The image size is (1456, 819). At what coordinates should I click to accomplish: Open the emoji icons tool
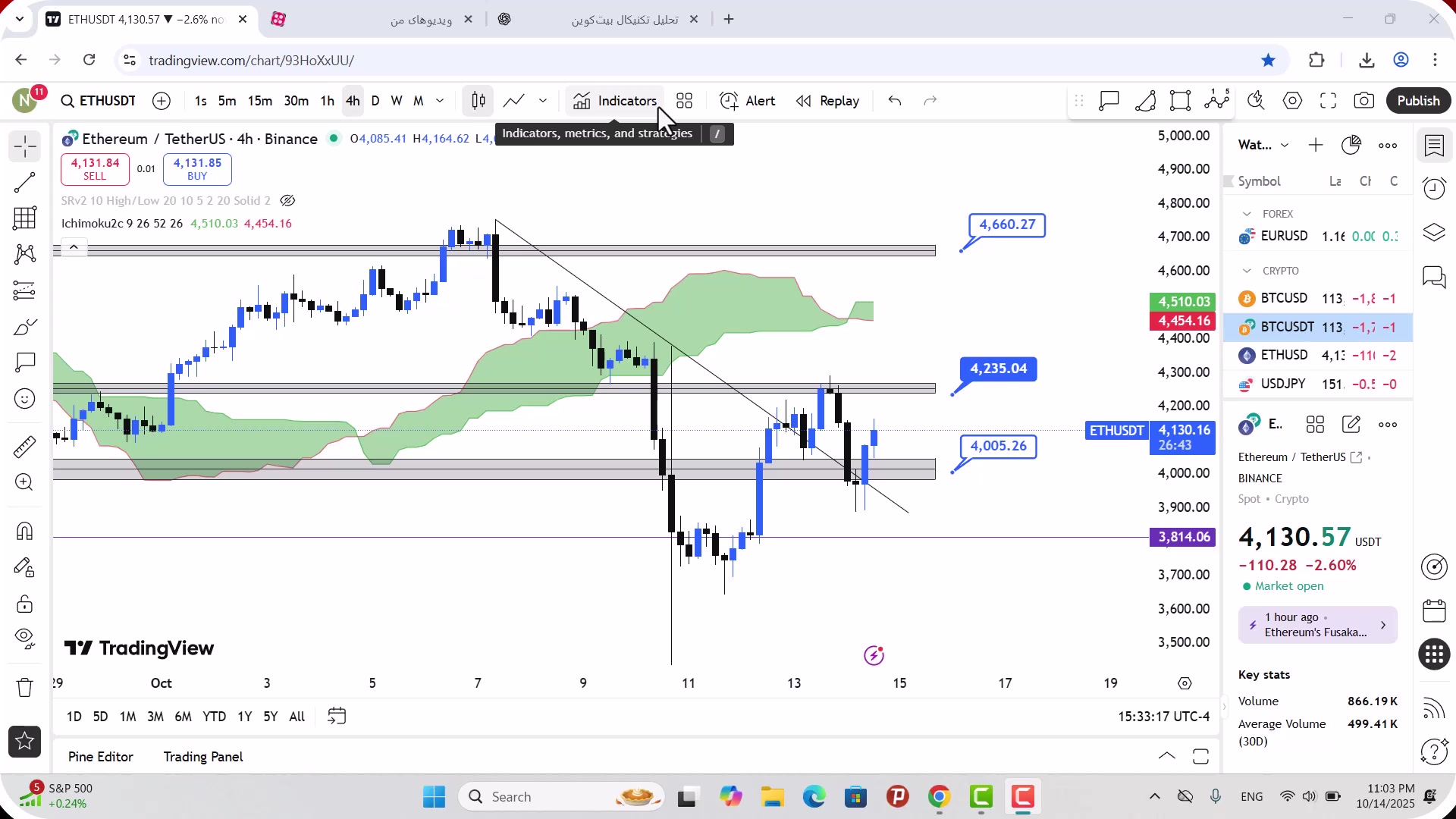click(x=24, y=399)
